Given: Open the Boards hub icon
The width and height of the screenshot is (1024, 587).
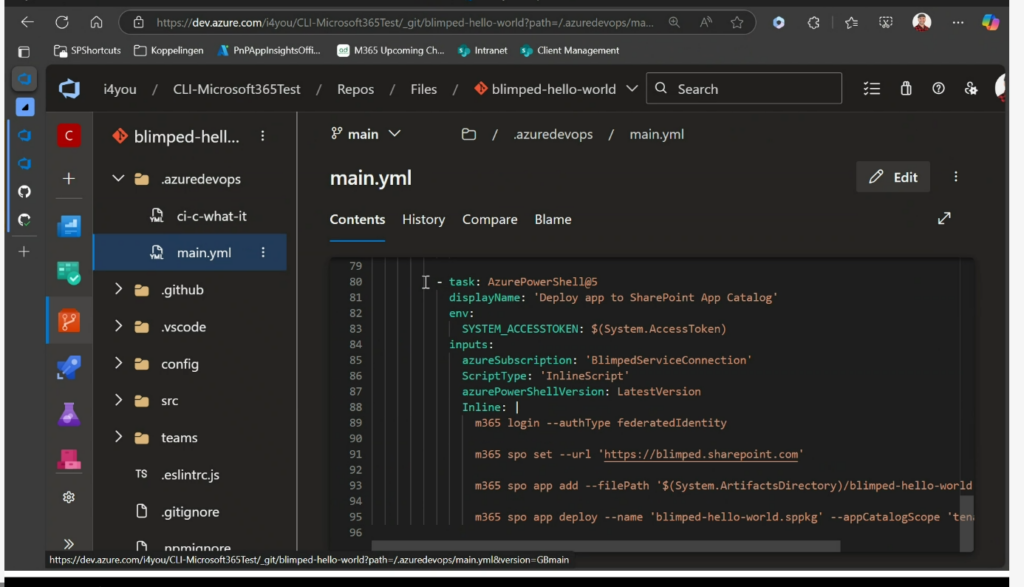Looking at the screenshot, I should click(69, 273).
